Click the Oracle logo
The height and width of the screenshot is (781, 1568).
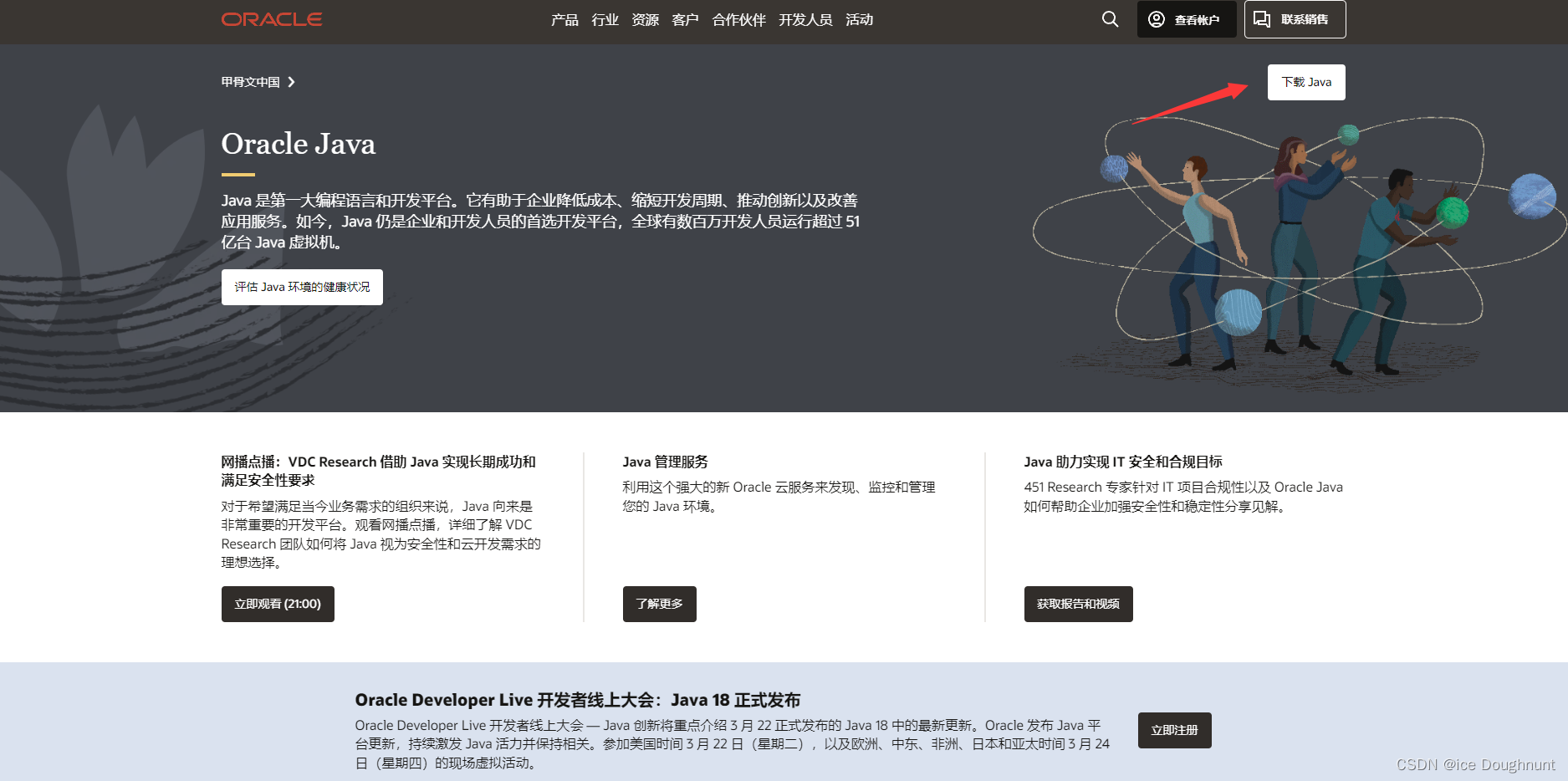tap(272, 19)
